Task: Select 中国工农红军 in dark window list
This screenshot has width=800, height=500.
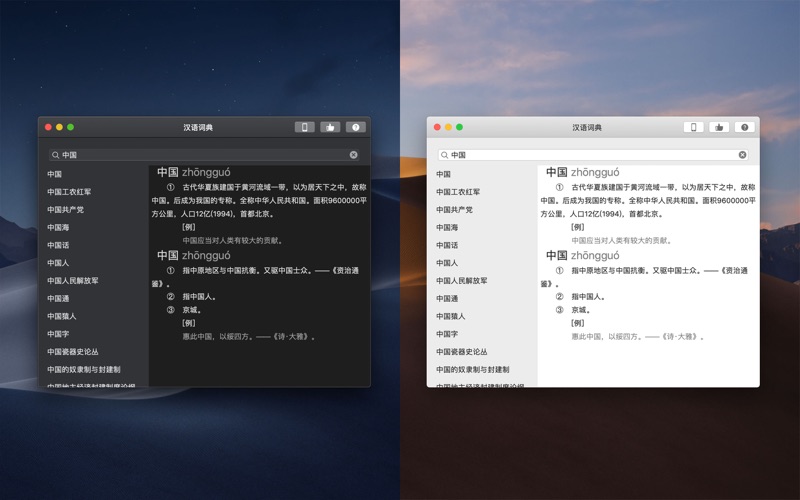Action: pos(69,192)
